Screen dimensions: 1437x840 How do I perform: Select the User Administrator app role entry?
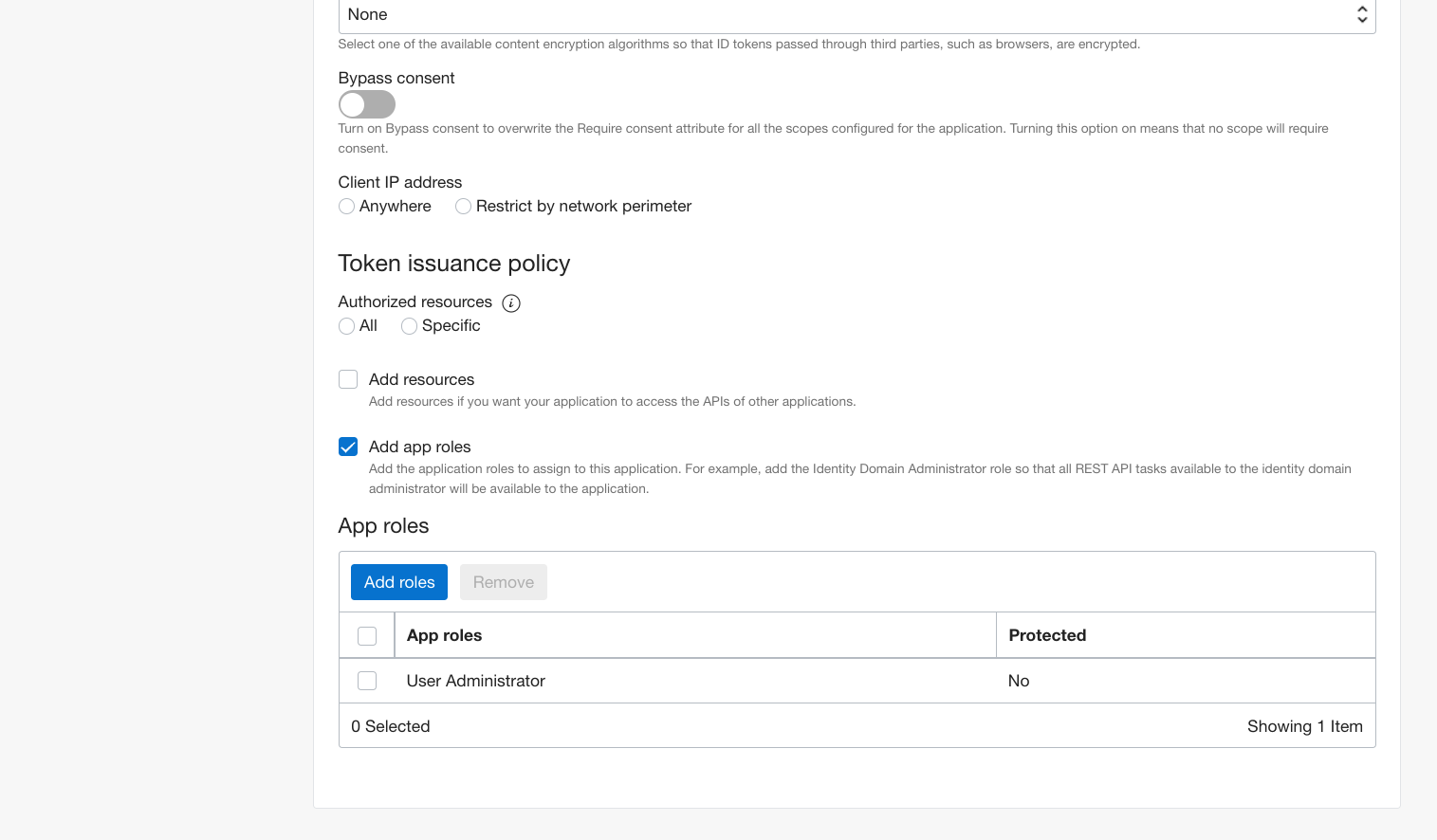[475, 680]
